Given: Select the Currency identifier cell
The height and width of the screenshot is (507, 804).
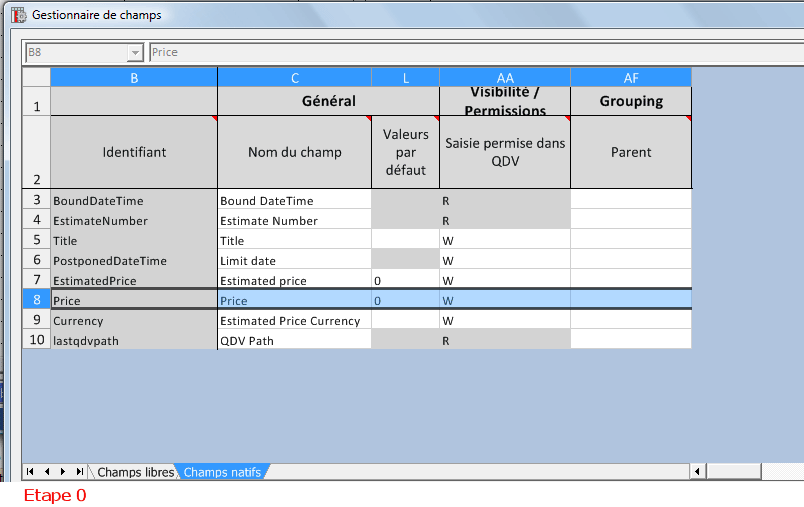Looking at the screenshot, I should [x=134, y=320].
